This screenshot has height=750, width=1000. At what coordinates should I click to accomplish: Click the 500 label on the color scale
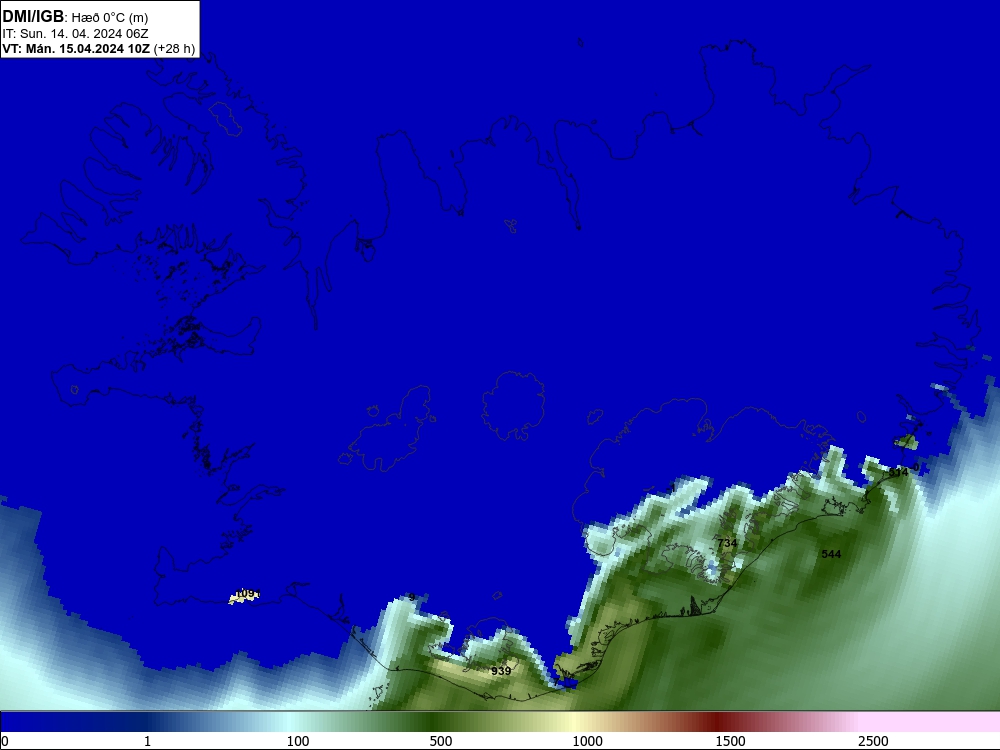(441, 741)
